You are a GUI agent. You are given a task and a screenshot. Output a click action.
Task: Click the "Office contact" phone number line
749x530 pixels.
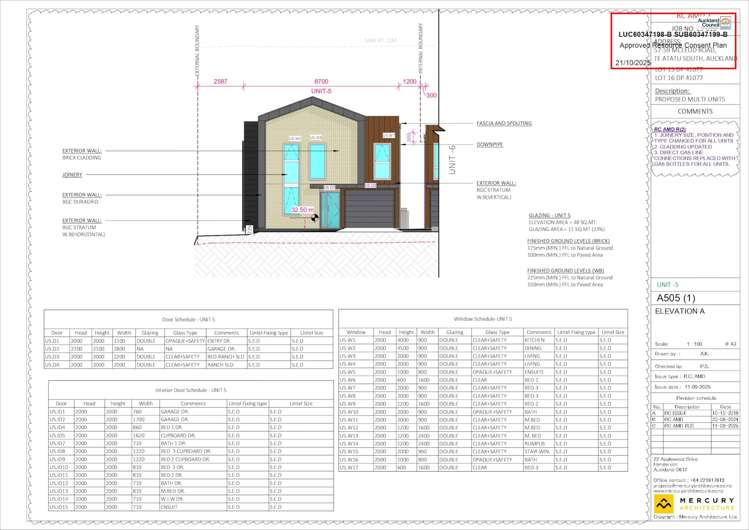pos(689,480)
